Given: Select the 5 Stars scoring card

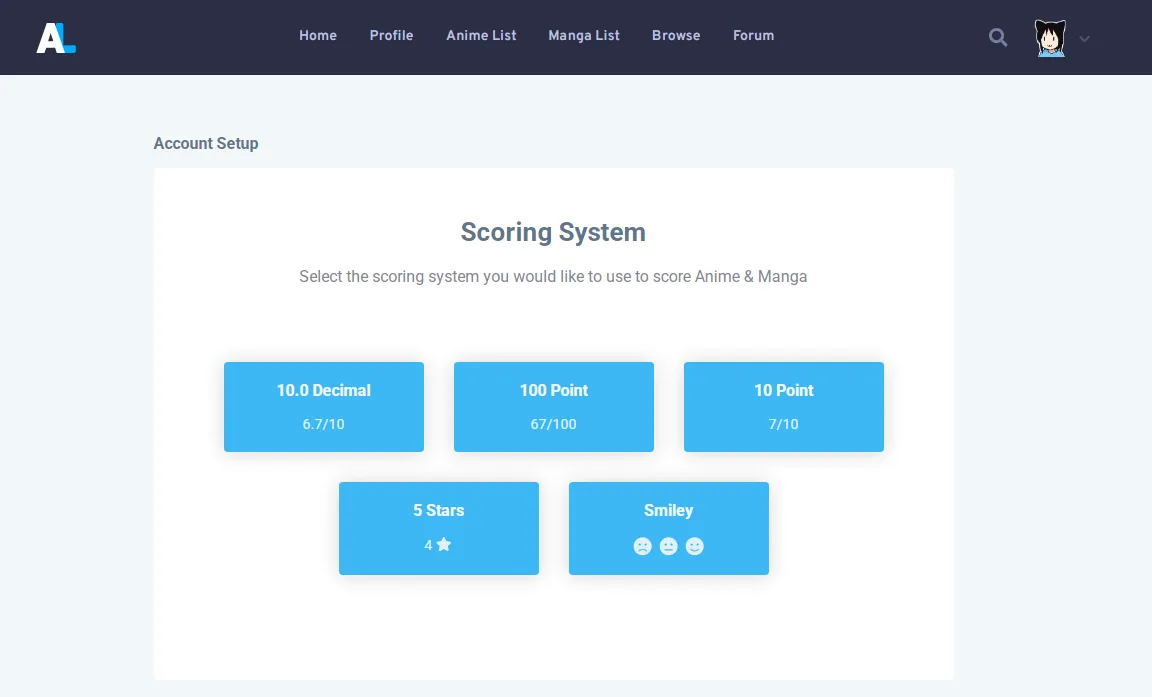Looking at the screenshot, I should [x=439, y=528].
